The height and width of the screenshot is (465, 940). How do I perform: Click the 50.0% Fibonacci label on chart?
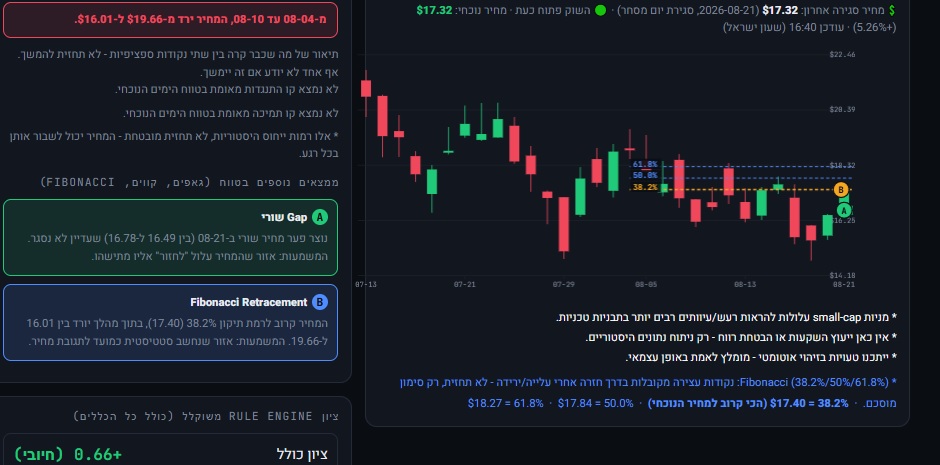coord(645,176)
